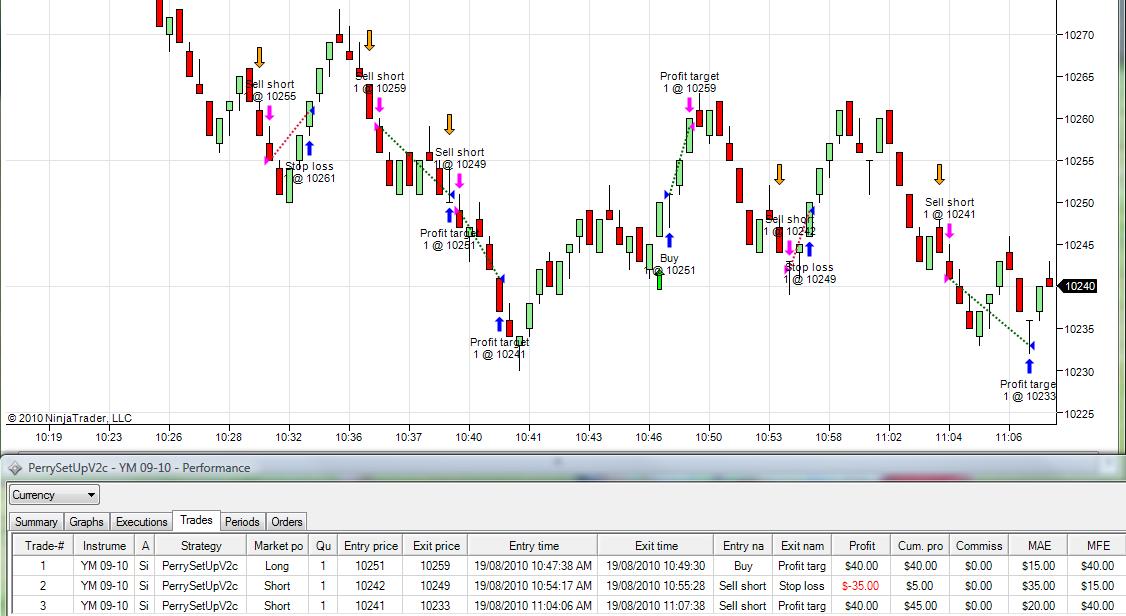Click orange arrow above 'Sell short 1 @ 10241'

click(939, 174)
